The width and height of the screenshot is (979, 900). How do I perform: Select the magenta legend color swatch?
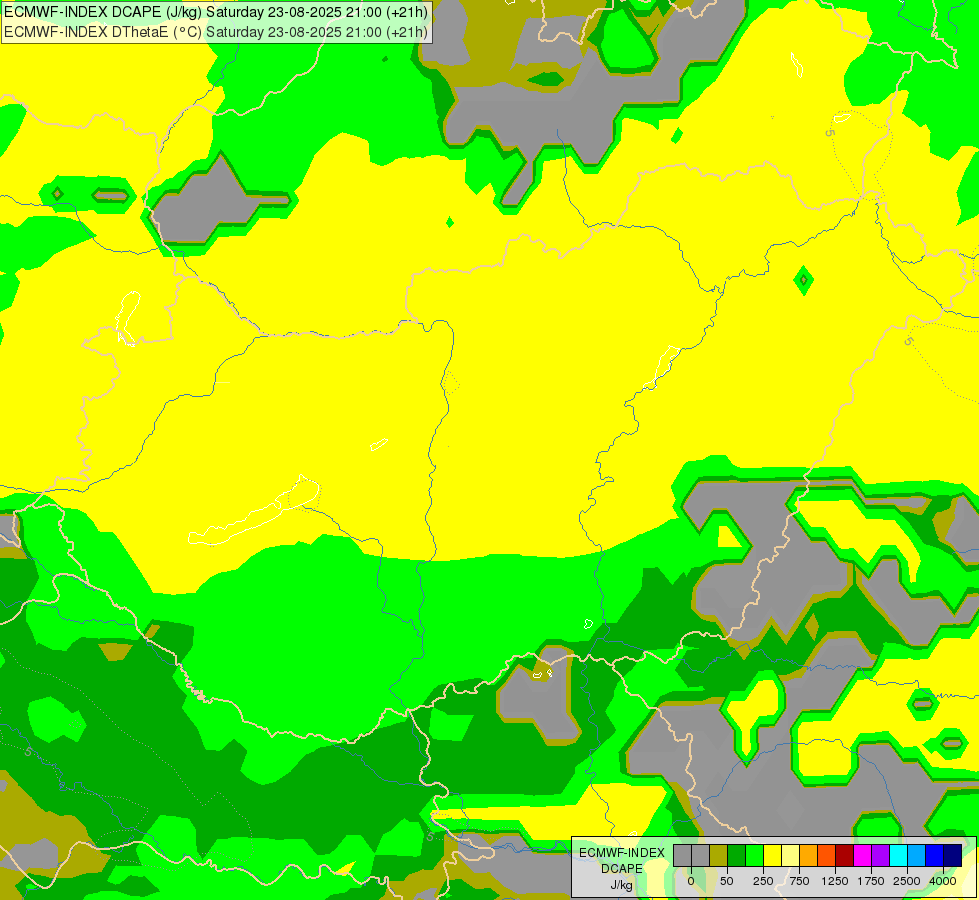click(862, 855)
